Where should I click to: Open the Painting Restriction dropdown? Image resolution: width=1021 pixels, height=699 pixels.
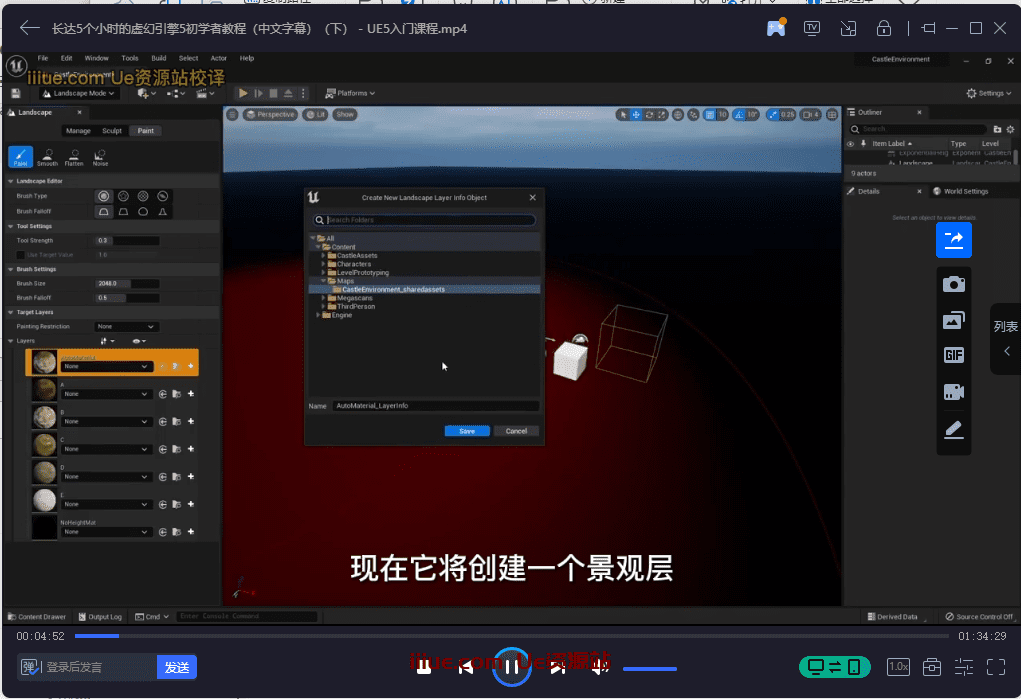point(126,327)
